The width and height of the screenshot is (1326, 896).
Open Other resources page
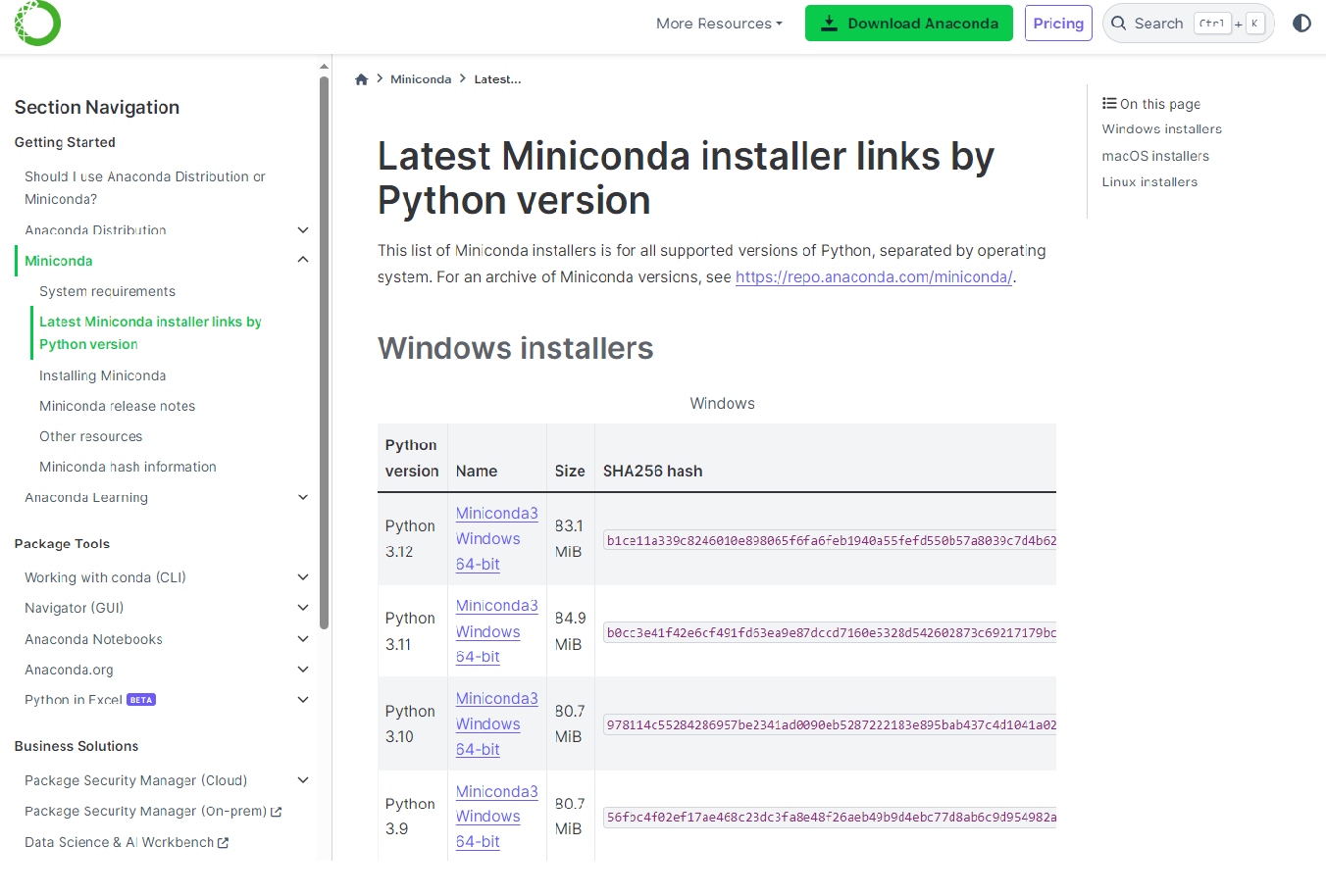point(90,436)
